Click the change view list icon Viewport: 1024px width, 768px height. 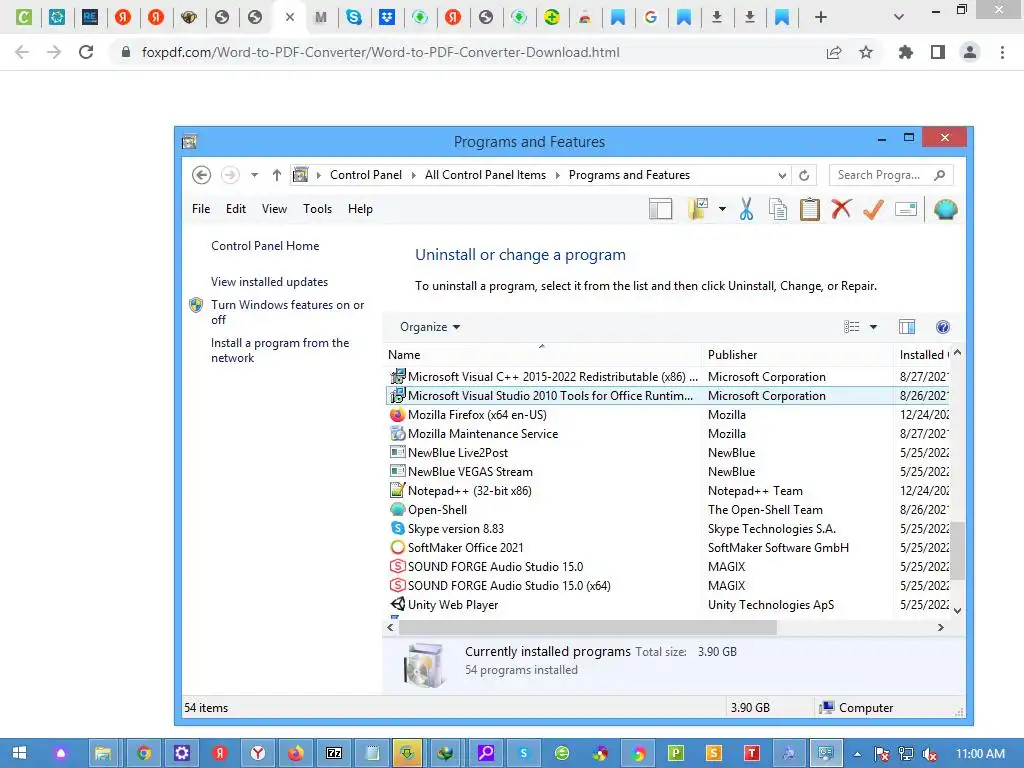(852, 327)
